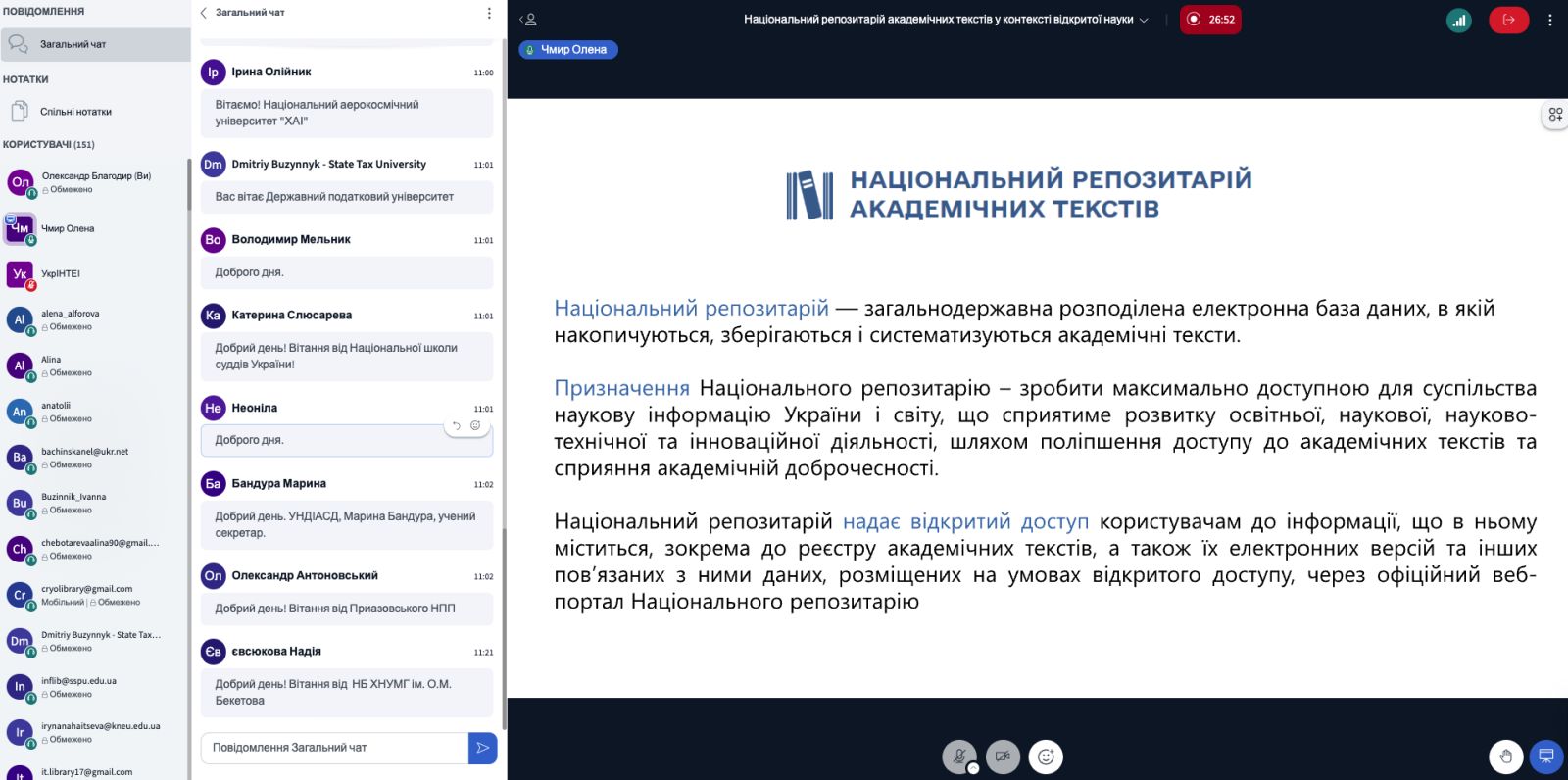Click the back chevron beside Загальний чат

click(x=204, y=13)
